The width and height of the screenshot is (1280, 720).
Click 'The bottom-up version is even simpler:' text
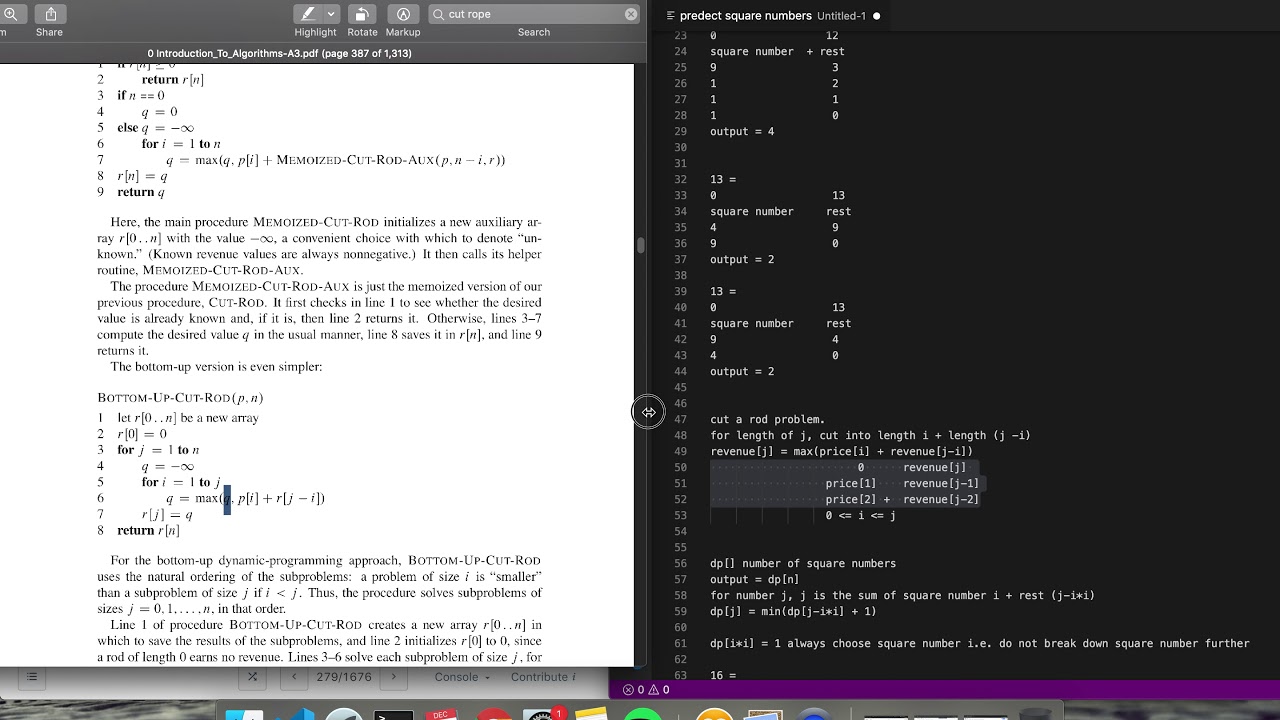[216, 367]
